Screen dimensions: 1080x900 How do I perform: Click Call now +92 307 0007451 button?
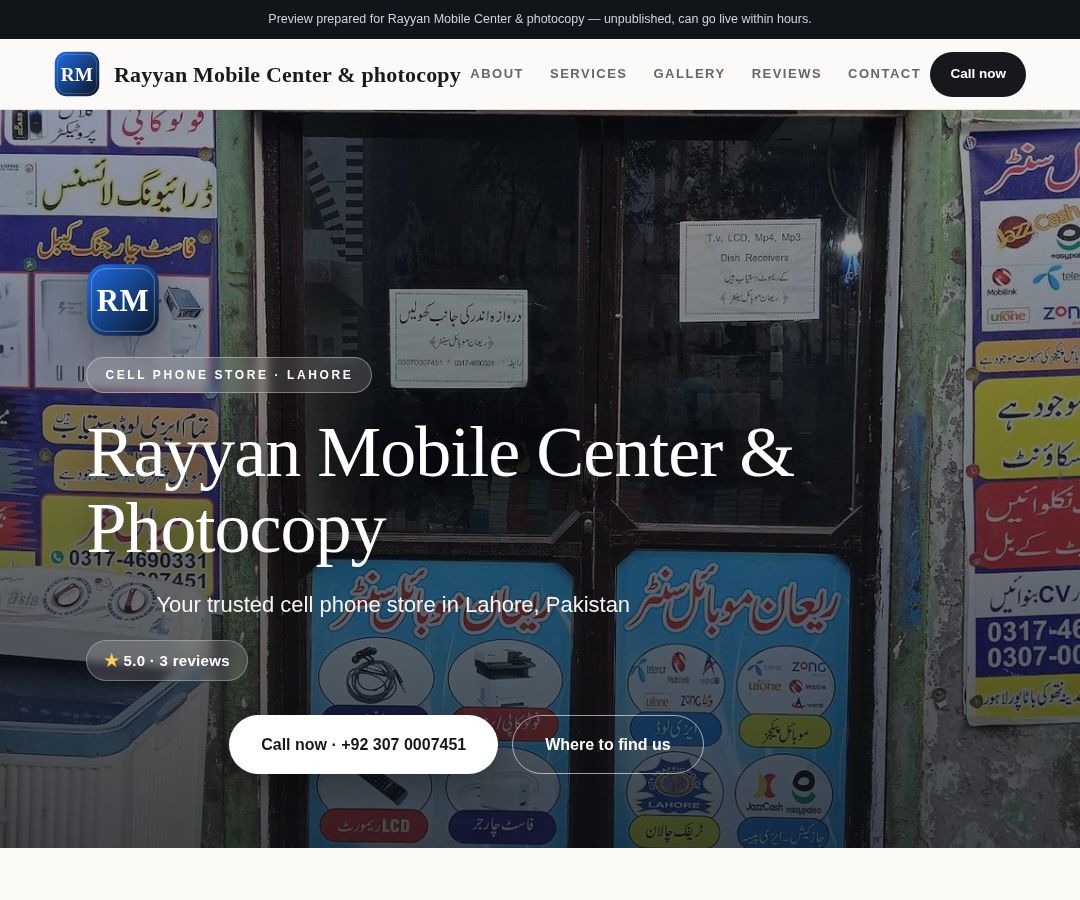(363, 744)
